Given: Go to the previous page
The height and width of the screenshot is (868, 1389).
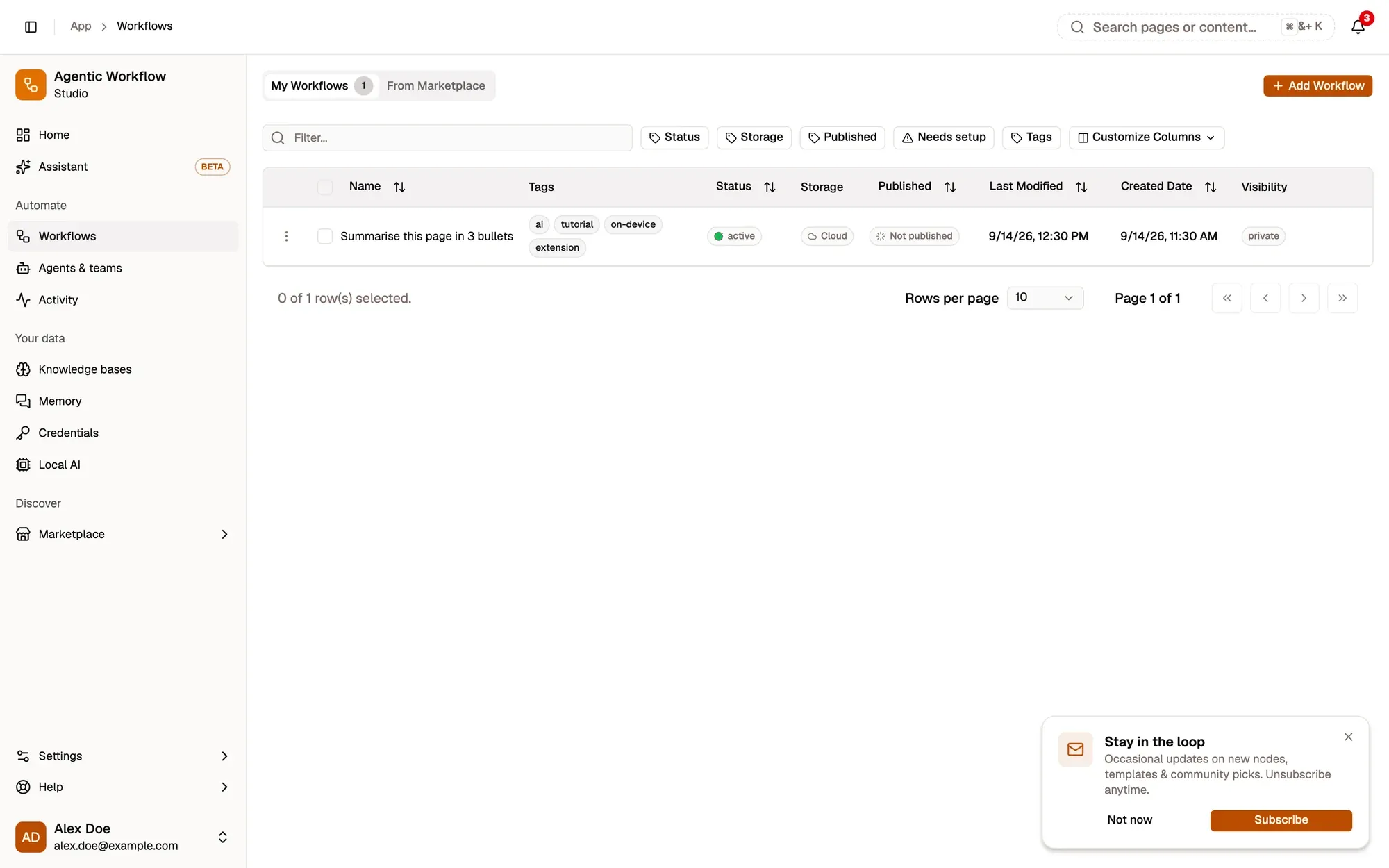Looking at the screenshot, I should coord(1265,298).
